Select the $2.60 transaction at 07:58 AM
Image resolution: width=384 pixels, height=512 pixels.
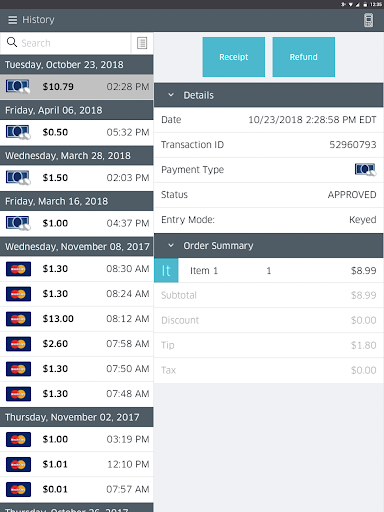(77, 344)
